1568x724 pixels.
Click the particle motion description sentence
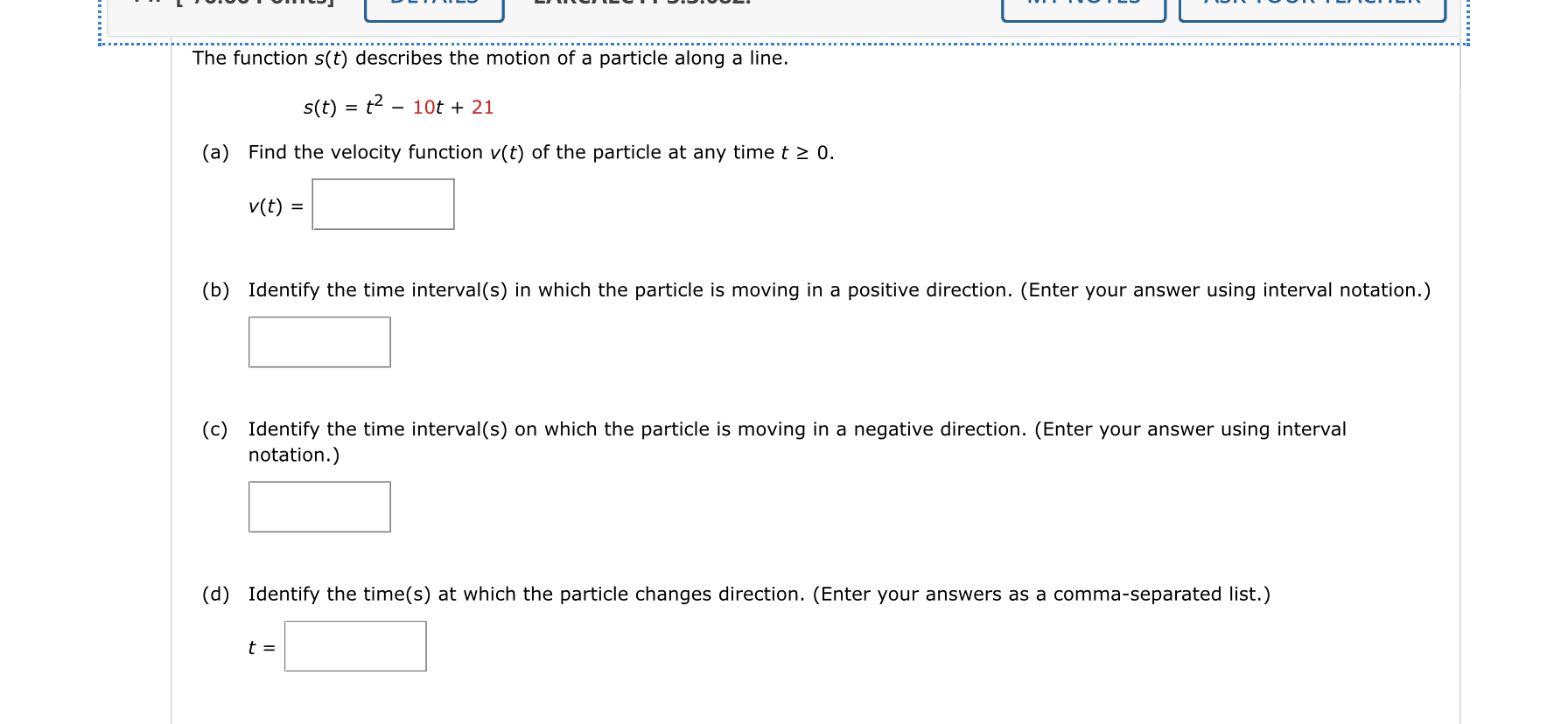pyautogui.click(x=490, y=59)
